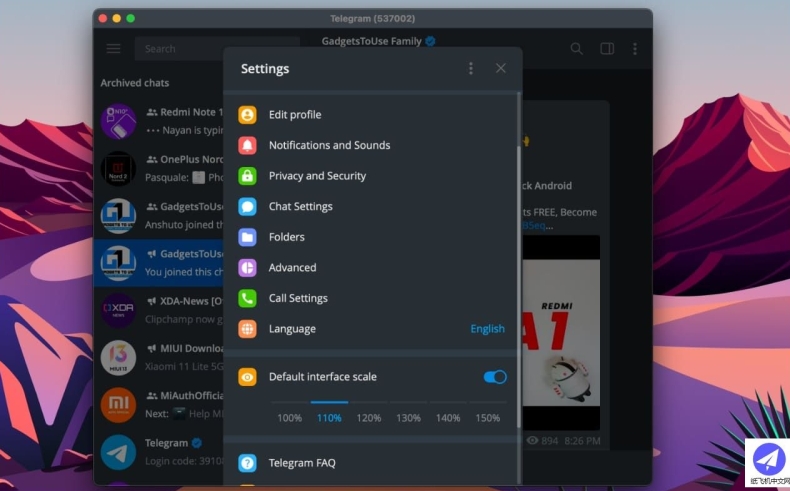
Task: Click the Edit profile icon
Action: pyautogui.click(x=248, y=115)
